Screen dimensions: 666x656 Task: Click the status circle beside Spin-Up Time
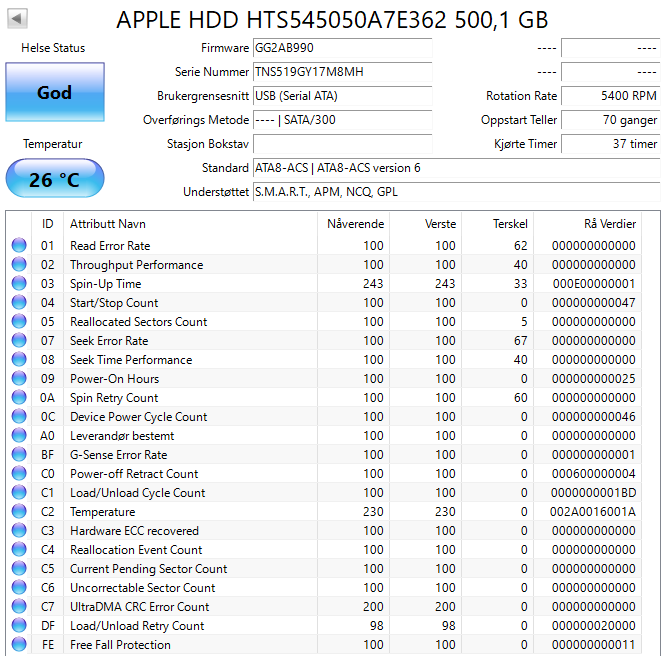tap(19, 284)
